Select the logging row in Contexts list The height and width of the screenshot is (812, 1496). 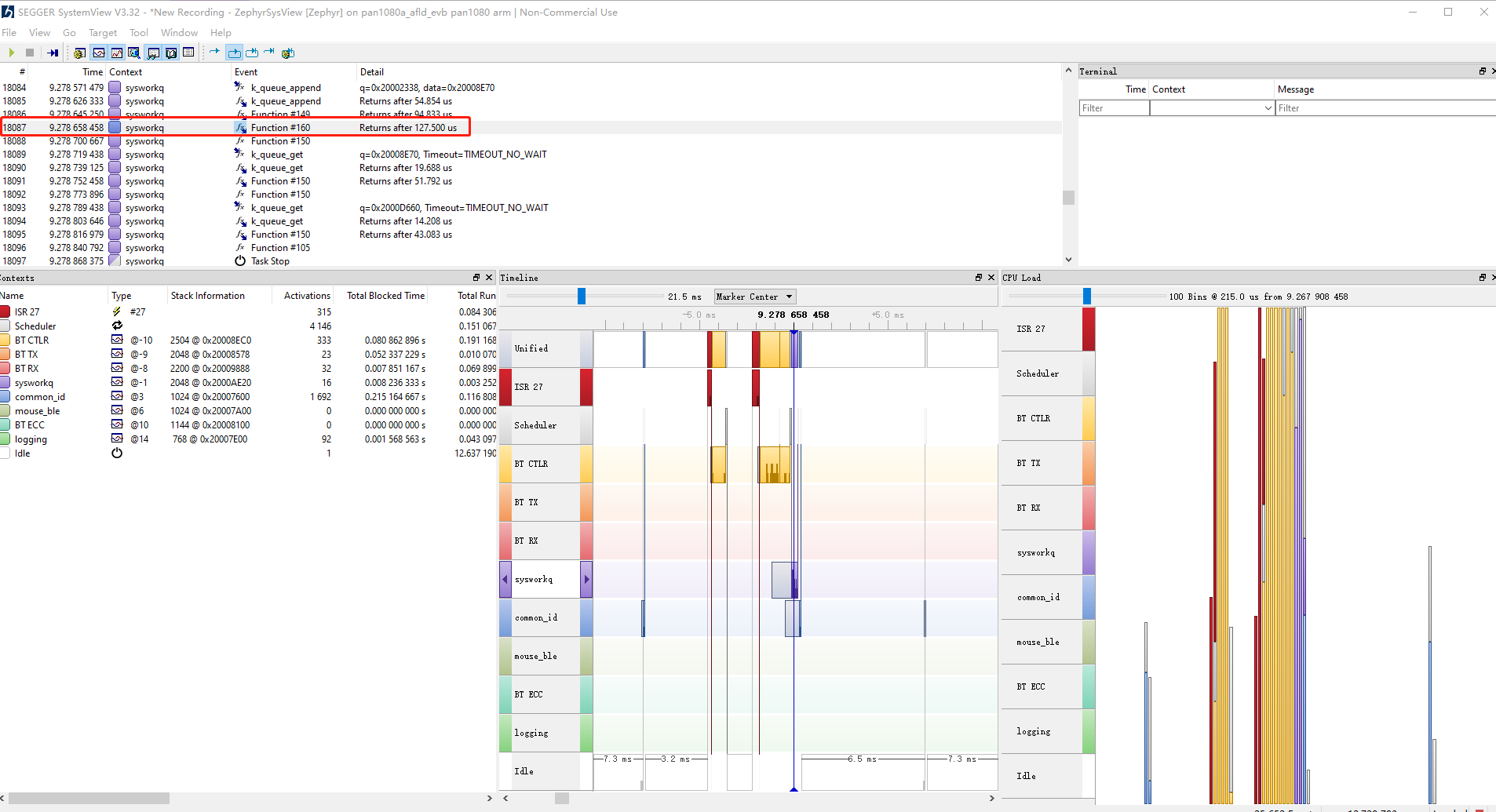pos(248,439)
